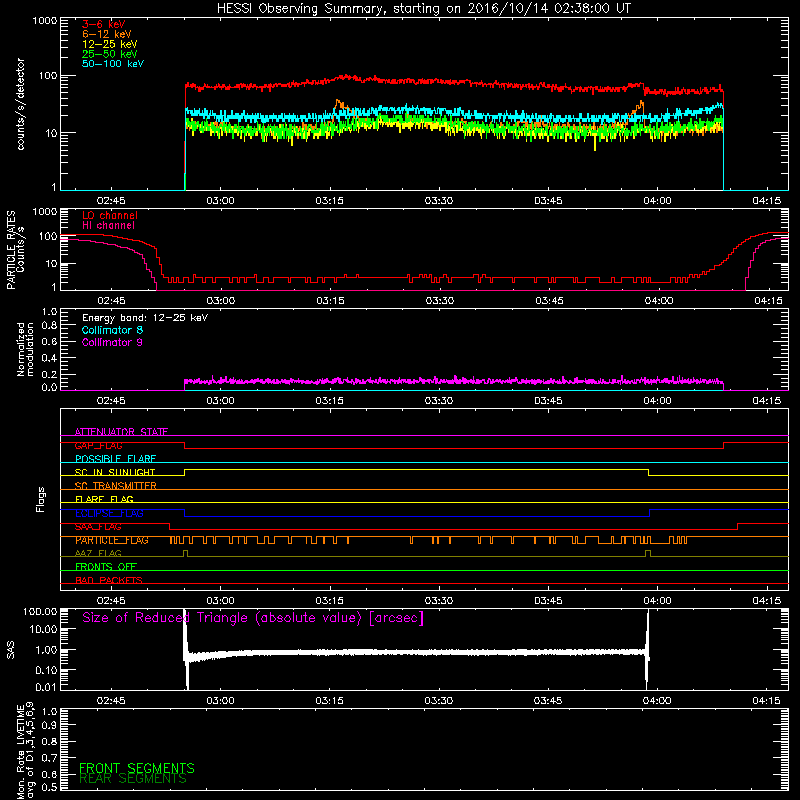Click the Mon. Rate LIVETIME axis label
800x800 pixels.
pos(25,751)
